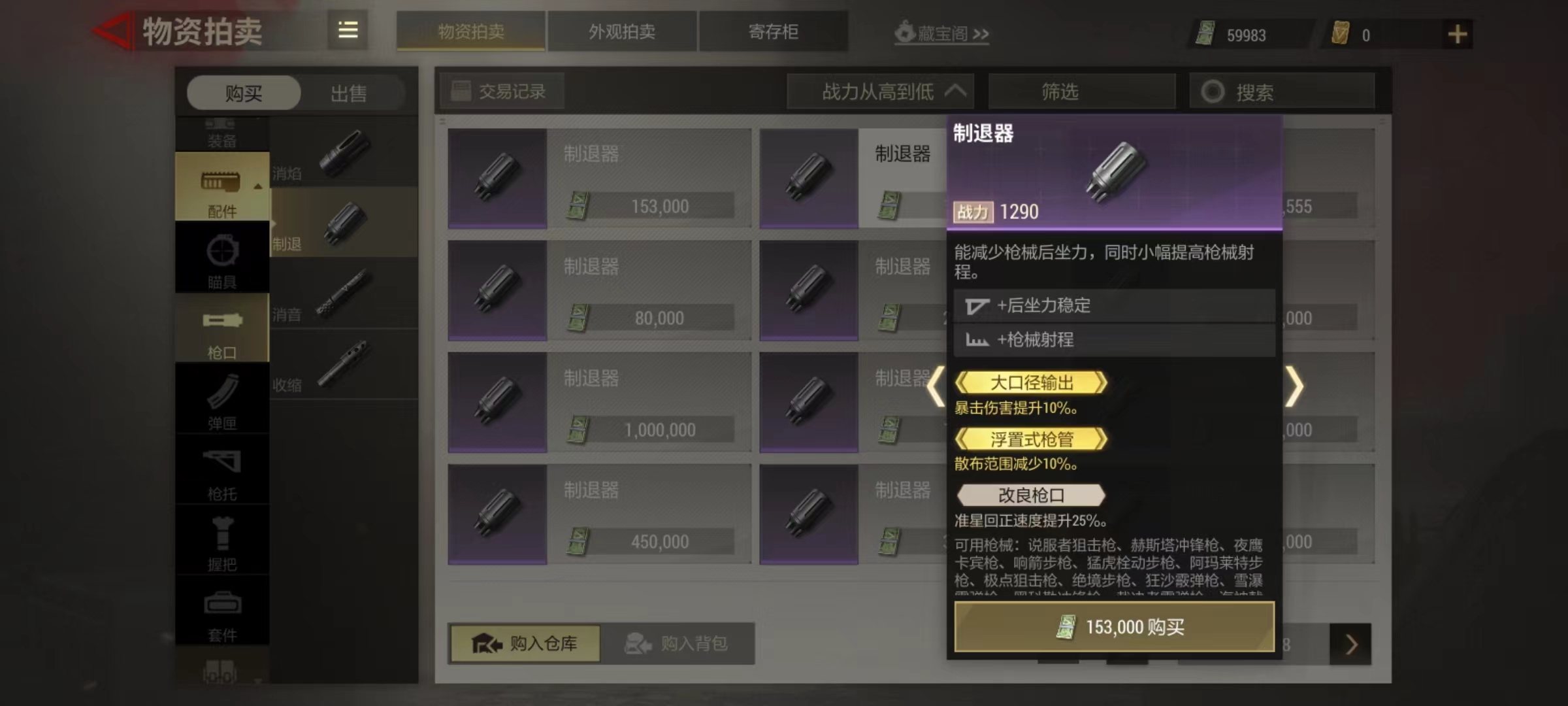Select 购入仓库 as purchase destination
The height and width of the screenshot is (706, 1568).
525,644
